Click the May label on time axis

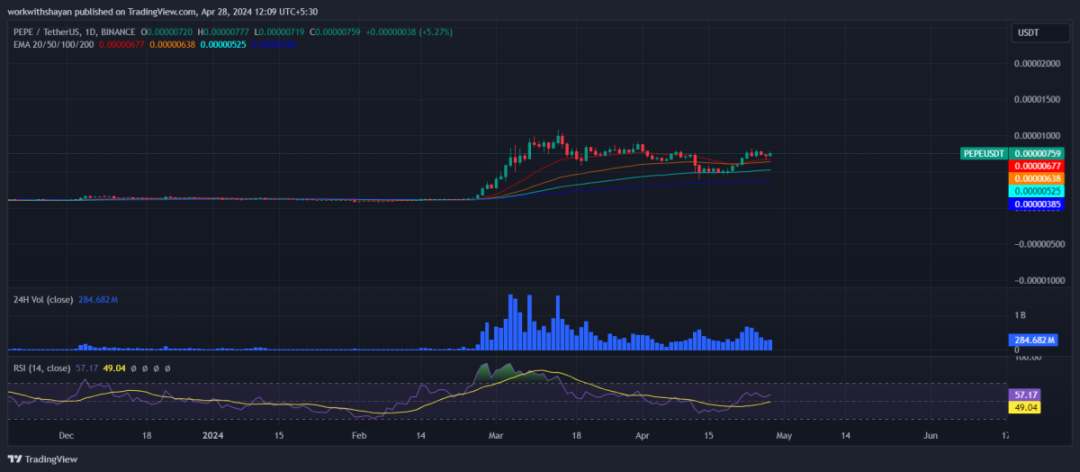pos(784,436)
